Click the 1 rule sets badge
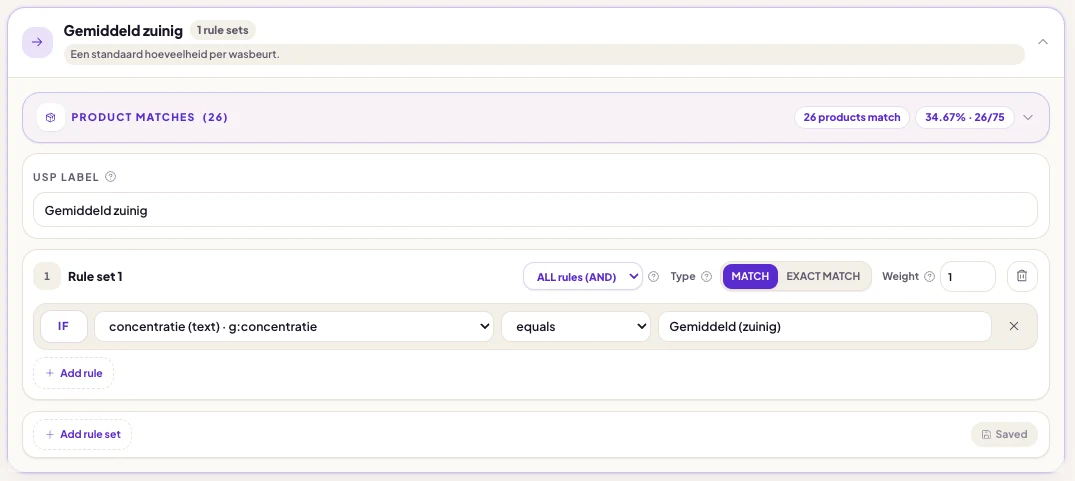This screenshot has width=1075, height=481. click(223, 30)
